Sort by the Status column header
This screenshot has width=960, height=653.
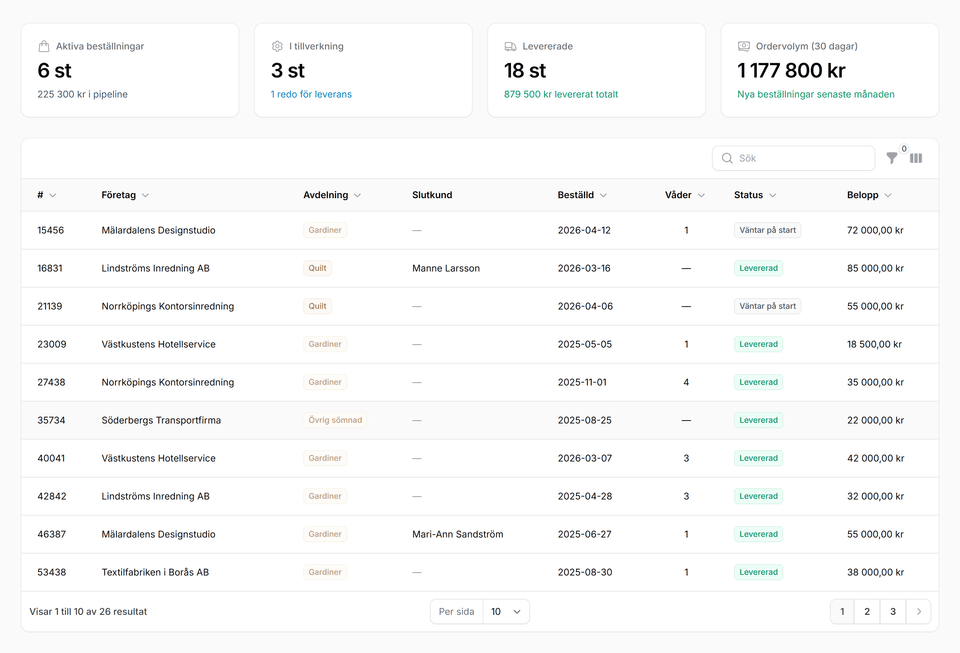tap(754, 195)
